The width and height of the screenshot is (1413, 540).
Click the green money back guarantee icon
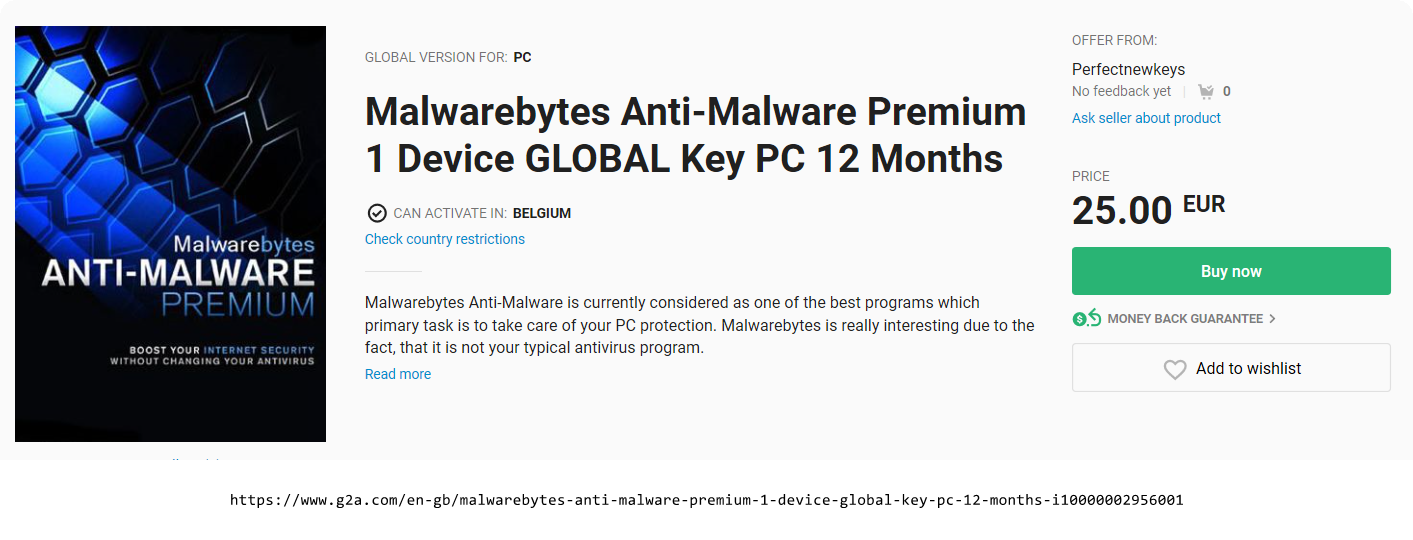coord(1086,318)
